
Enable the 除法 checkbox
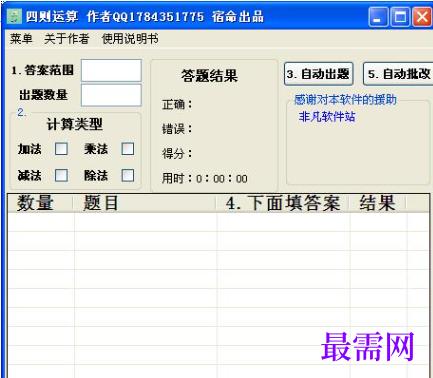128,175
